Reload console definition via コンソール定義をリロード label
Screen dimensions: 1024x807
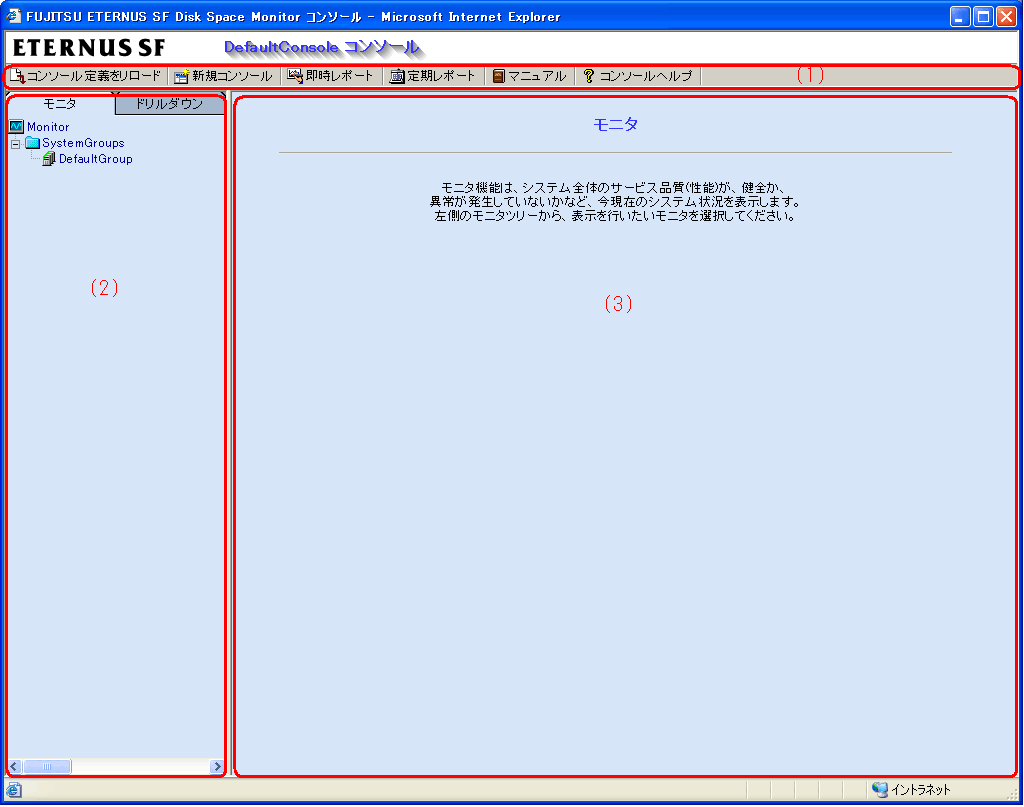tap(93, 76)
